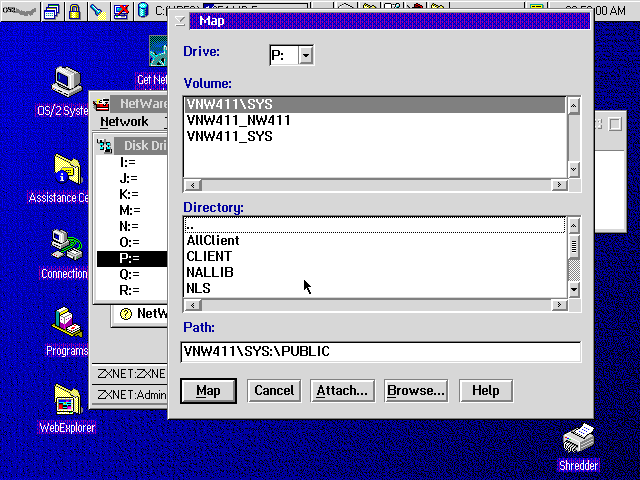Open the Network menu in NetWare window

pos(124,122)
